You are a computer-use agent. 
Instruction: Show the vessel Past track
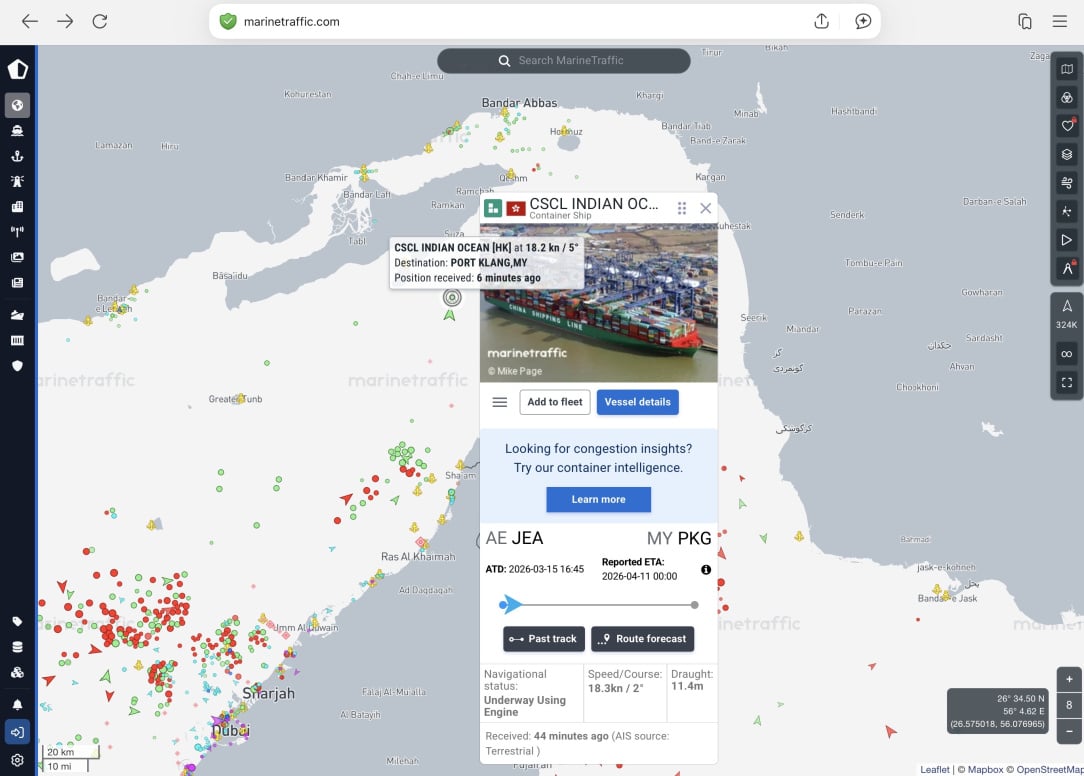coord(543,639)
